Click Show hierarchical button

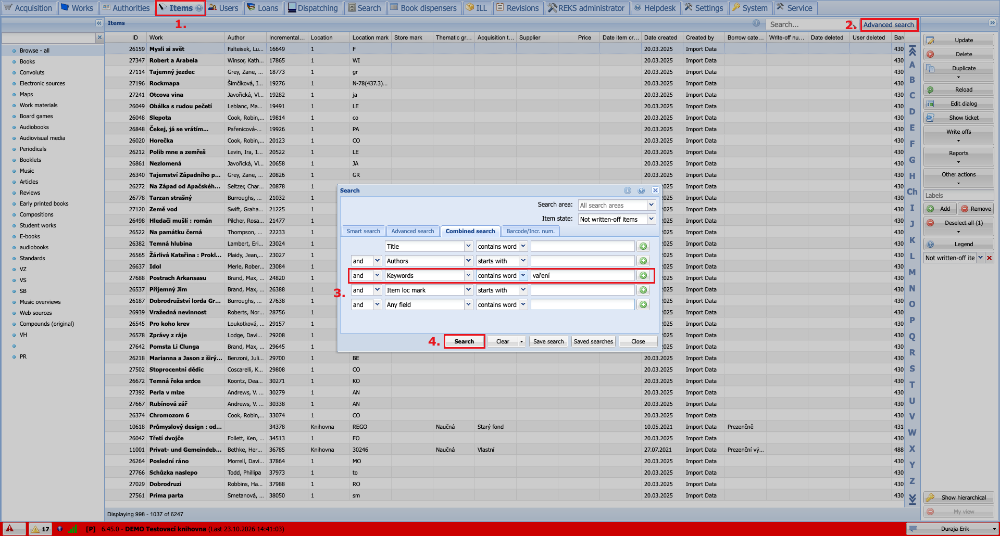click(959, 498)
